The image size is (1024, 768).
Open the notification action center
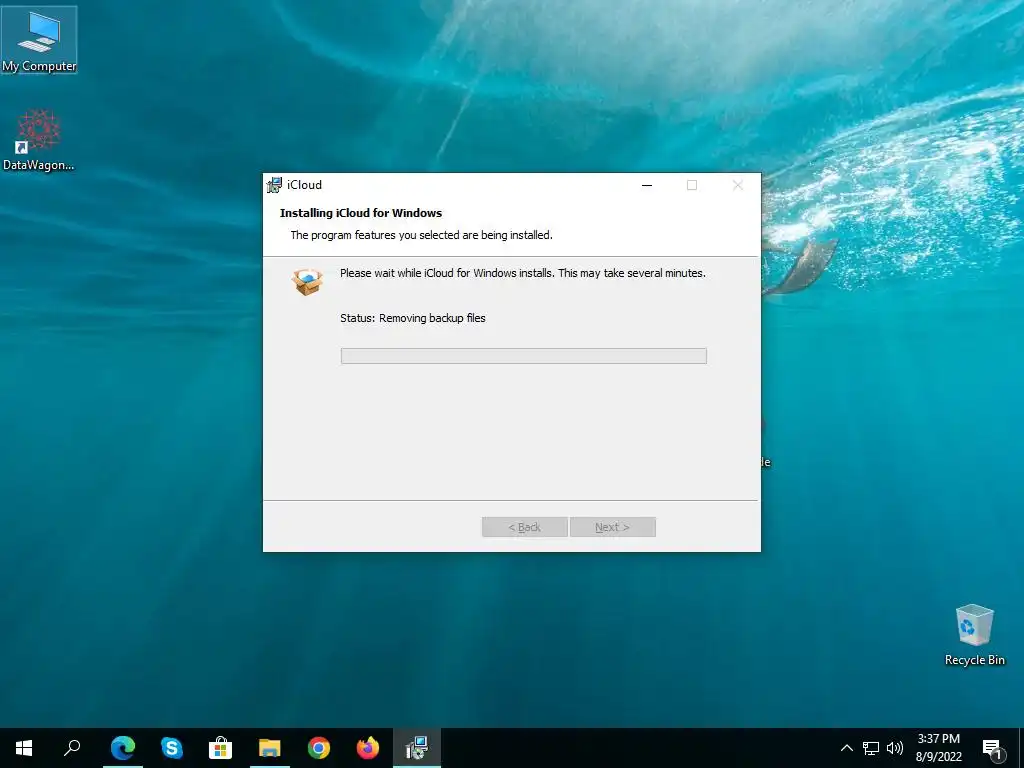click(992, 748)
